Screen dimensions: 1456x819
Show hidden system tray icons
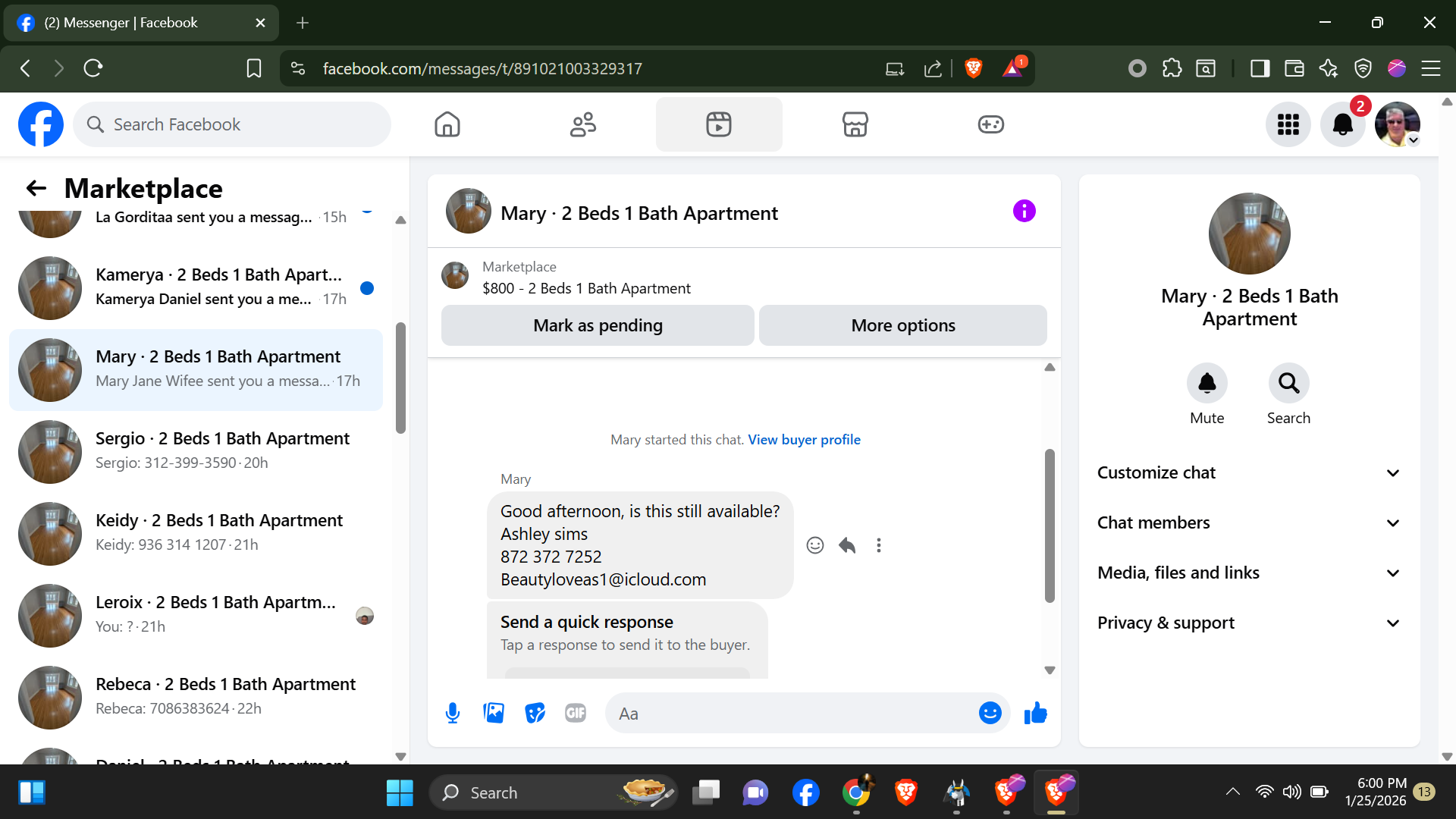[x=1233, y=792]
